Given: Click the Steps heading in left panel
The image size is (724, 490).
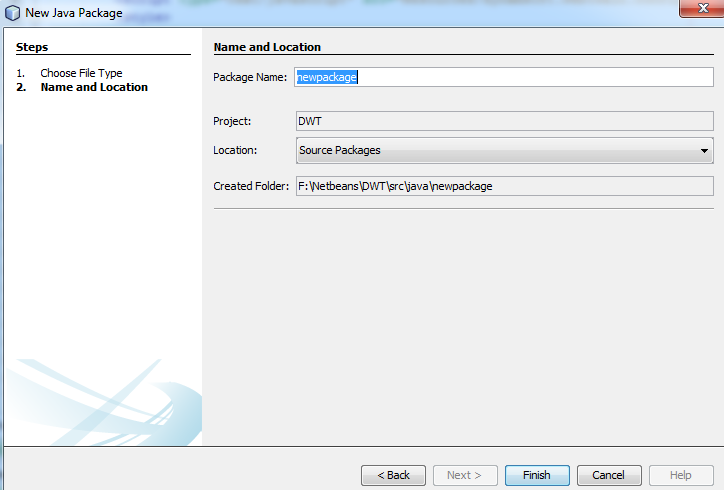Looking at the screenshot, I should coord(32,47).
